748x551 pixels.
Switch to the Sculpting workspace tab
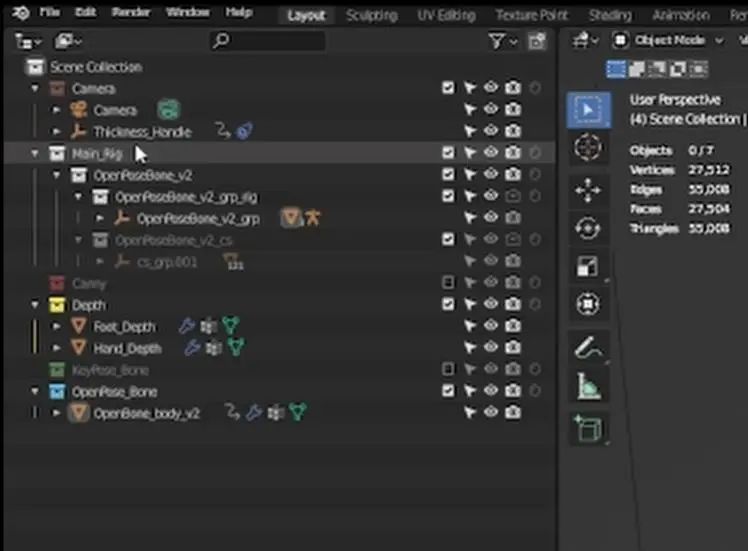pyautogui.click(x=372, y=15)
